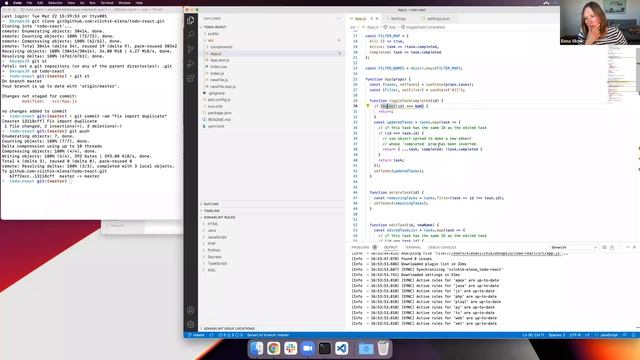Switch to the Output panel tab
The width and height of the screenshot is (640, 360).
pos(390,247)
